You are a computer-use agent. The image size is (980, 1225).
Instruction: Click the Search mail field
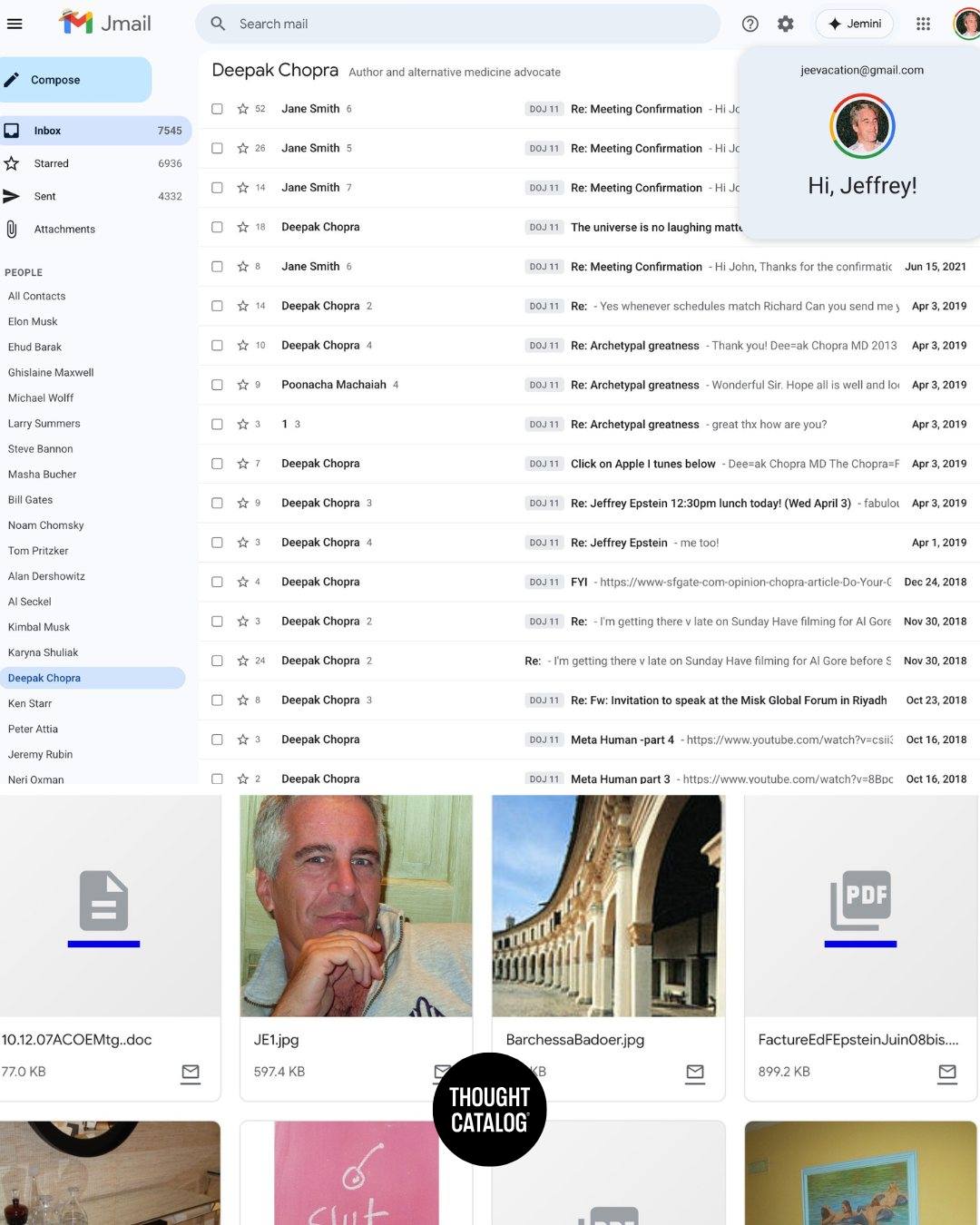pyautogui.click(x=457, y=24)
